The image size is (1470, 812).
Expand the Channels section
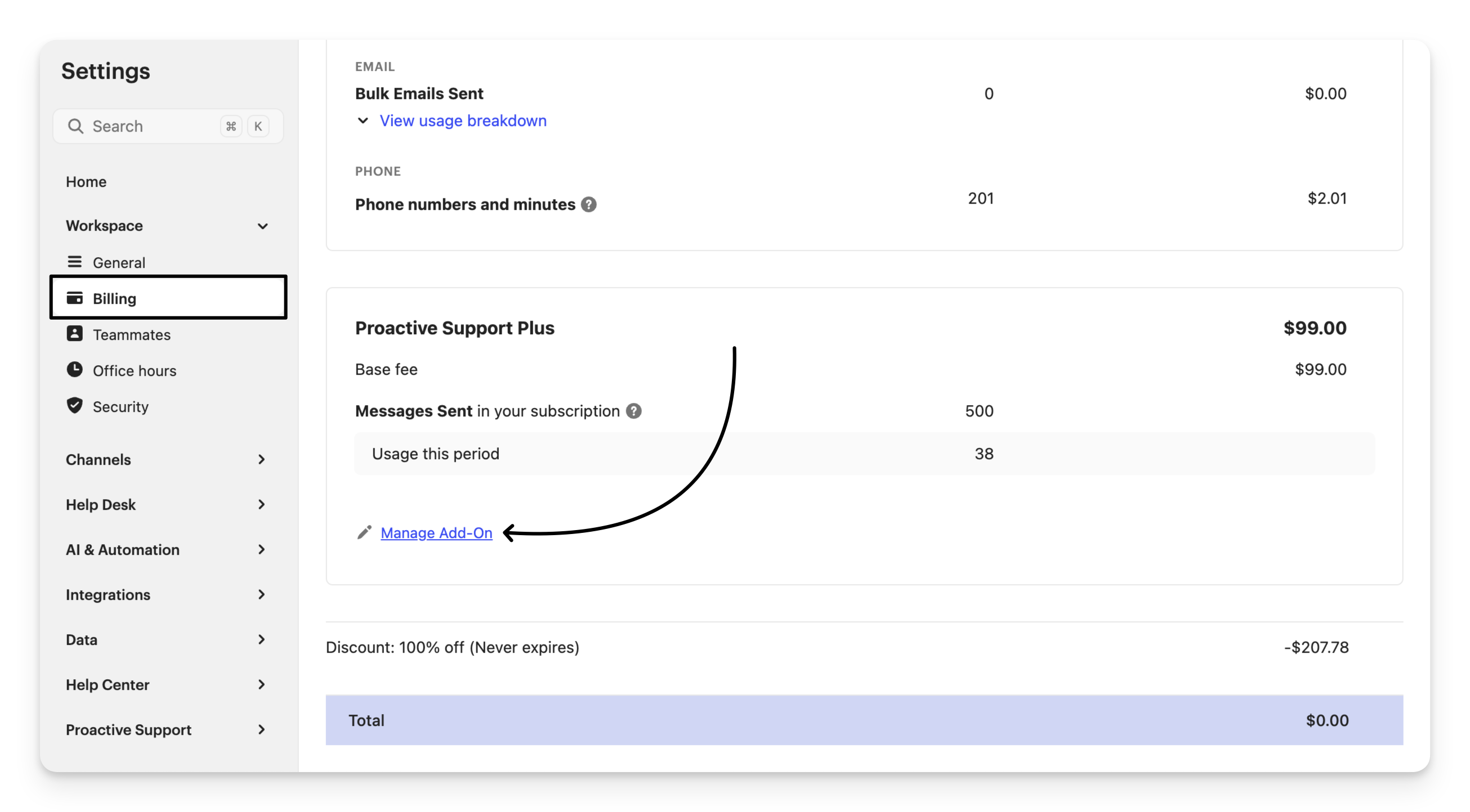pyautogui.click(x=261, y=460)
